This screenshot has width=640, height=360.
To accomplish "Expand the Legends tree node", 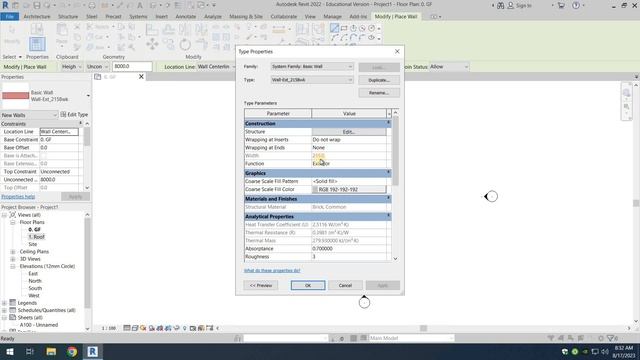I will 4,303.
